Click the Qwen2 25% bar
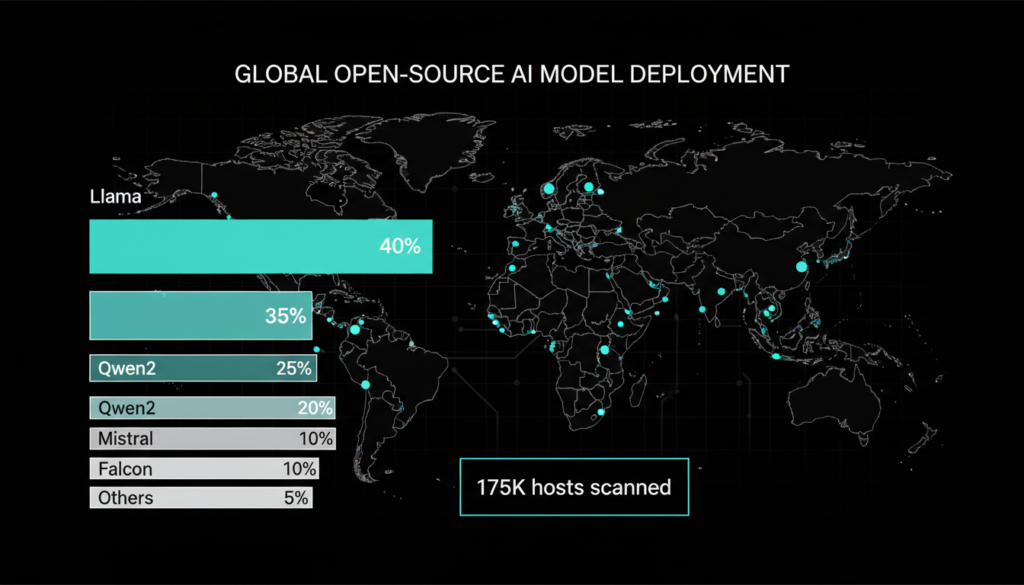Viewport: 1024px width, 585px height. point(202,368)
